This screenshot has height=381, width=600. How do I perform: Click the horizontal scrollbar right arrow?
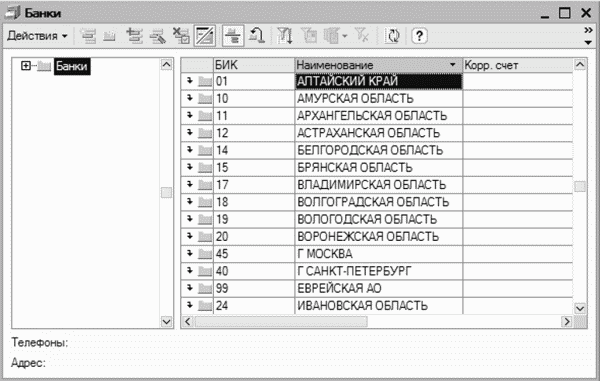(x=566, y=322)
